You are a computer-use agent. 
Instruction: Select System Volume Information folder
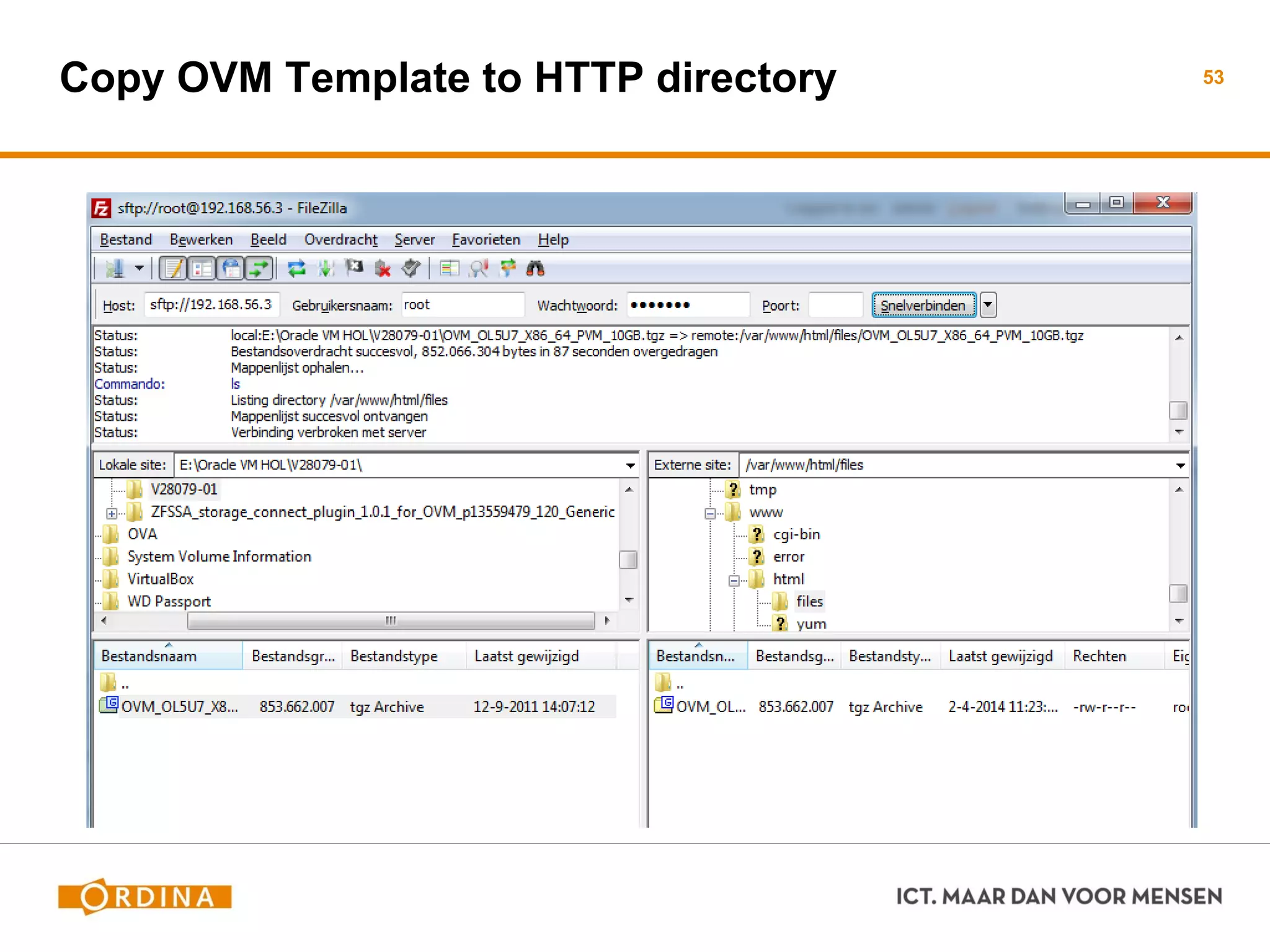pos(219,557)
